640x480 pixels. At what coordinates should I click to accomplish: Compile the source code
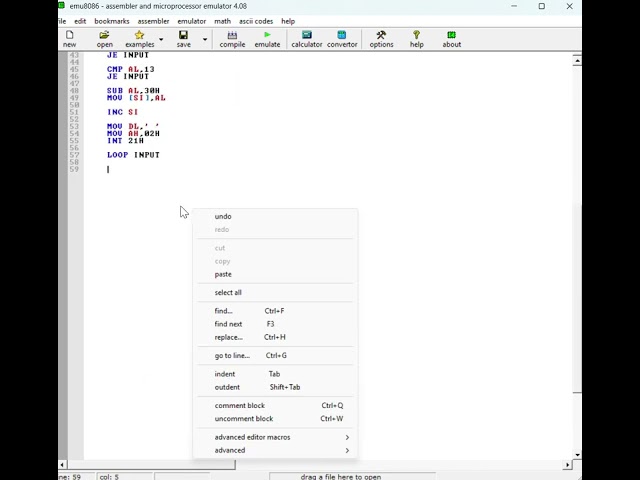click(x=232, y=39)
